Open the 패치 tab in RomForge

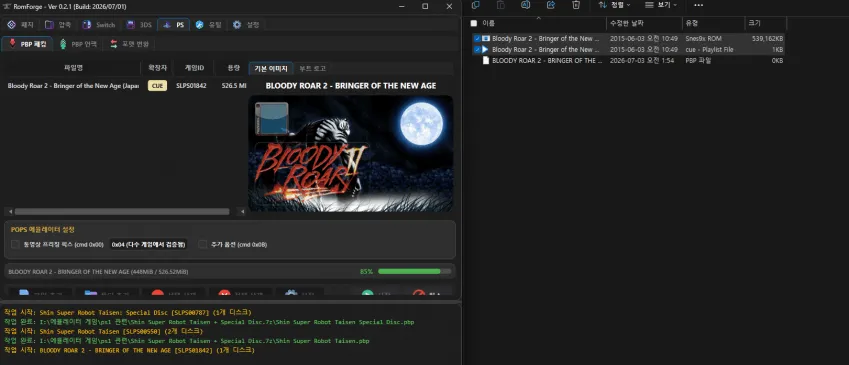tap(21, 25)
